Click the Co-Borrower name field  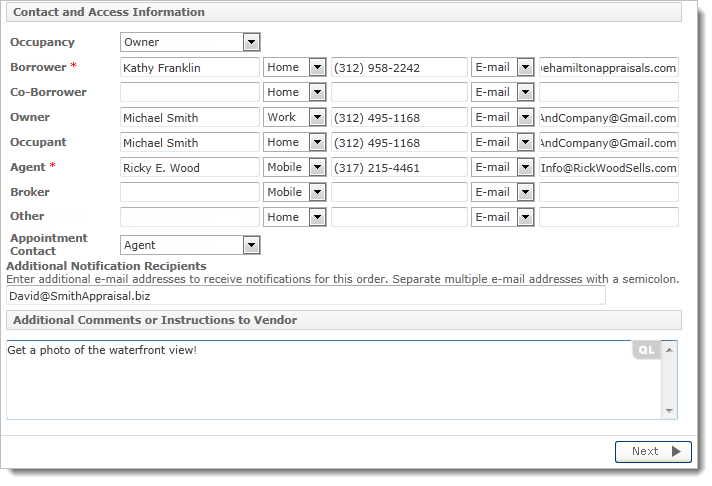coord(189,92)
